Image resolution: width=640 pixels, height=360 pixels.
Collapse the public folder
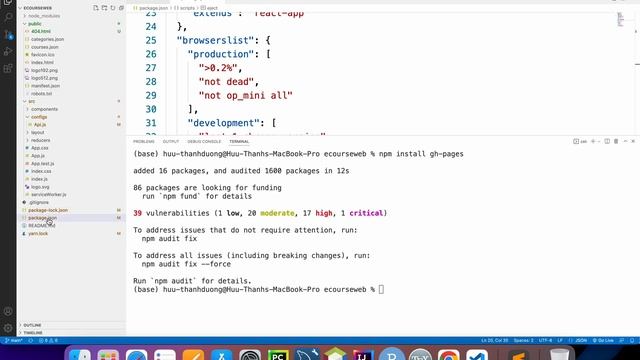(35, 24)
